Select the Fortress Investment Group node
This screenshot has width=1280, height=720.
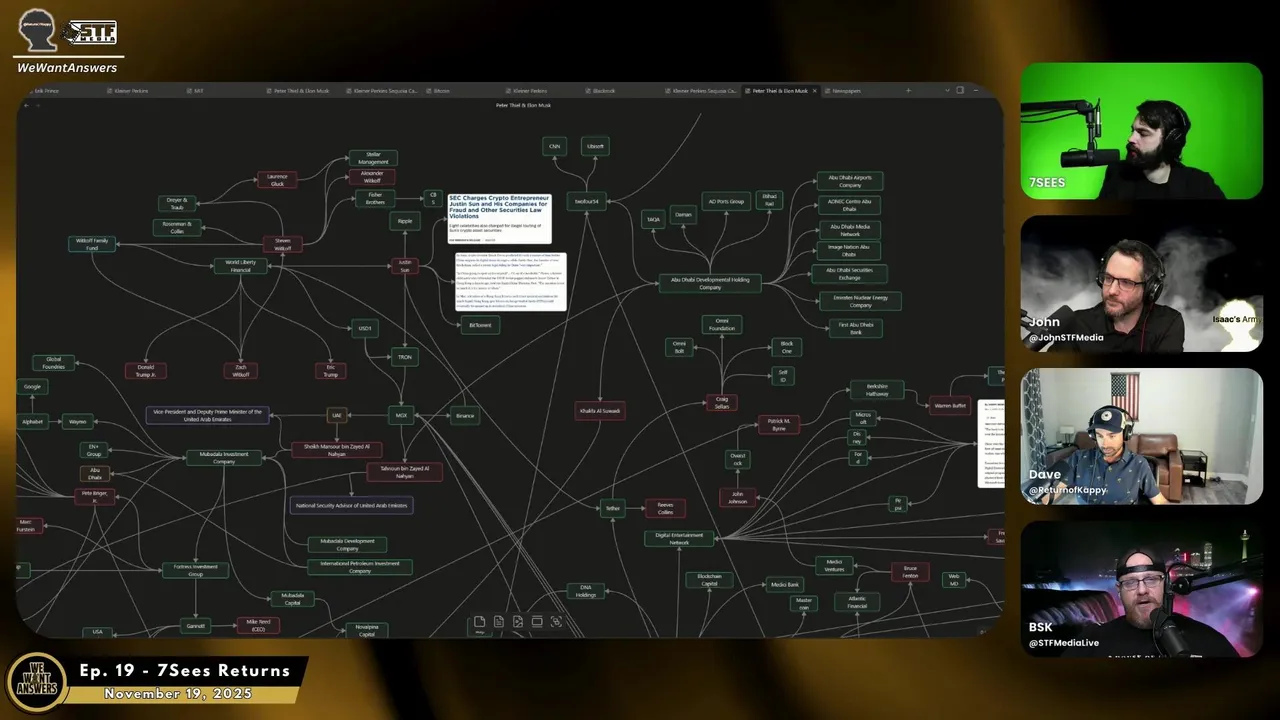pyautogui.click(x=196, y=571)
